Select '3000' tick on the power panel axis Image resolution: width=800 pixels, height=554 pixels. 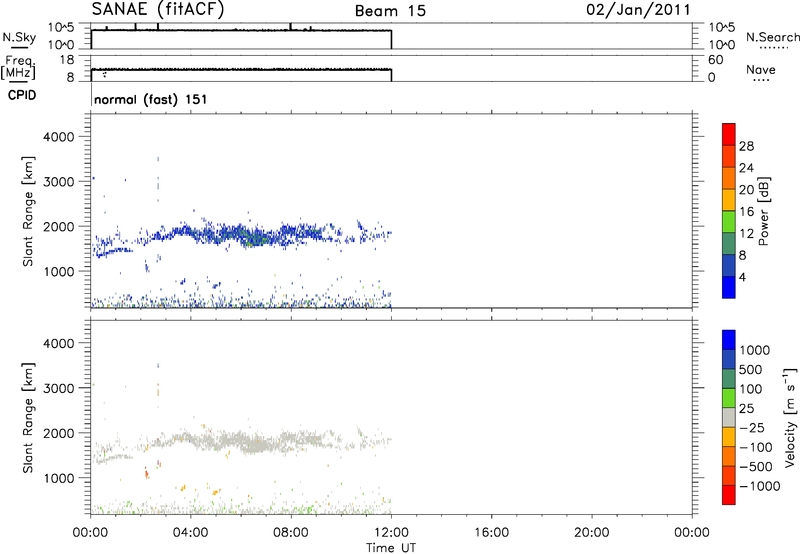[58, 182]
